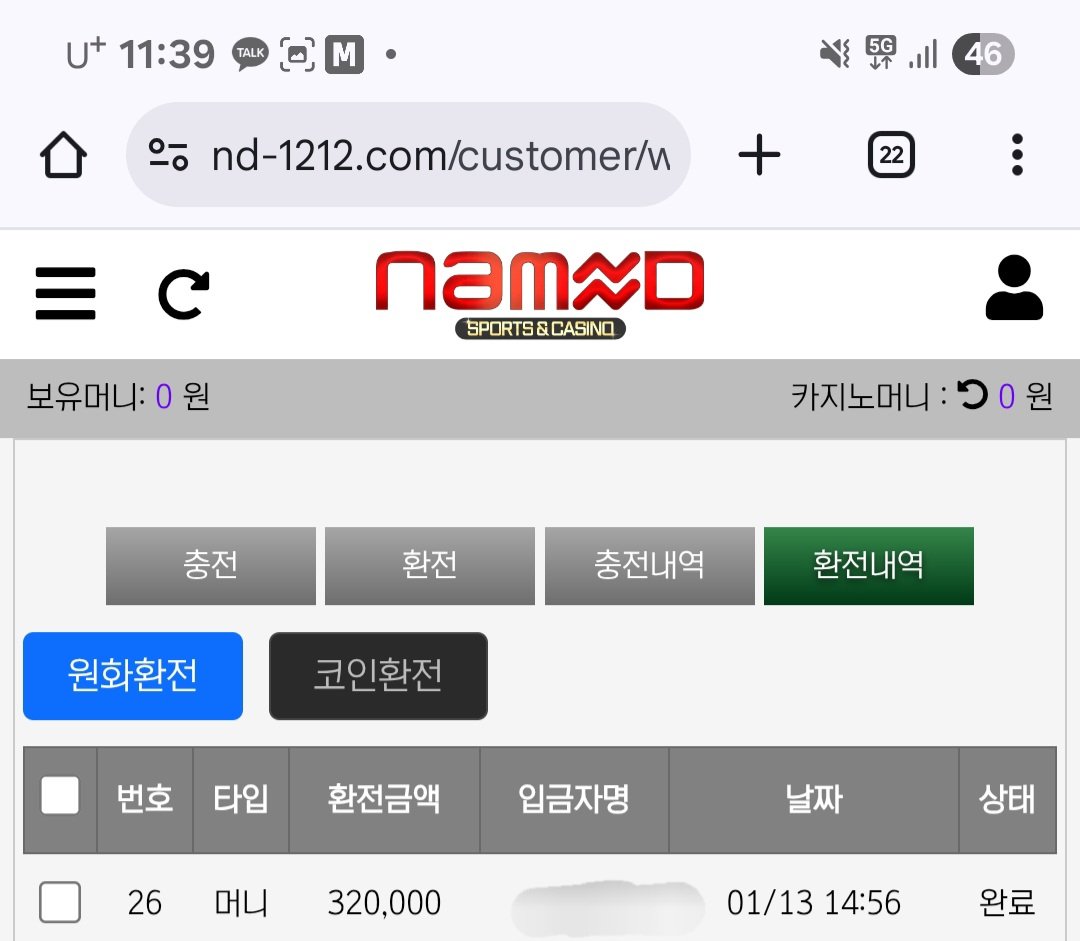Open browser three-dot overflow menu

coord(1017,155)
